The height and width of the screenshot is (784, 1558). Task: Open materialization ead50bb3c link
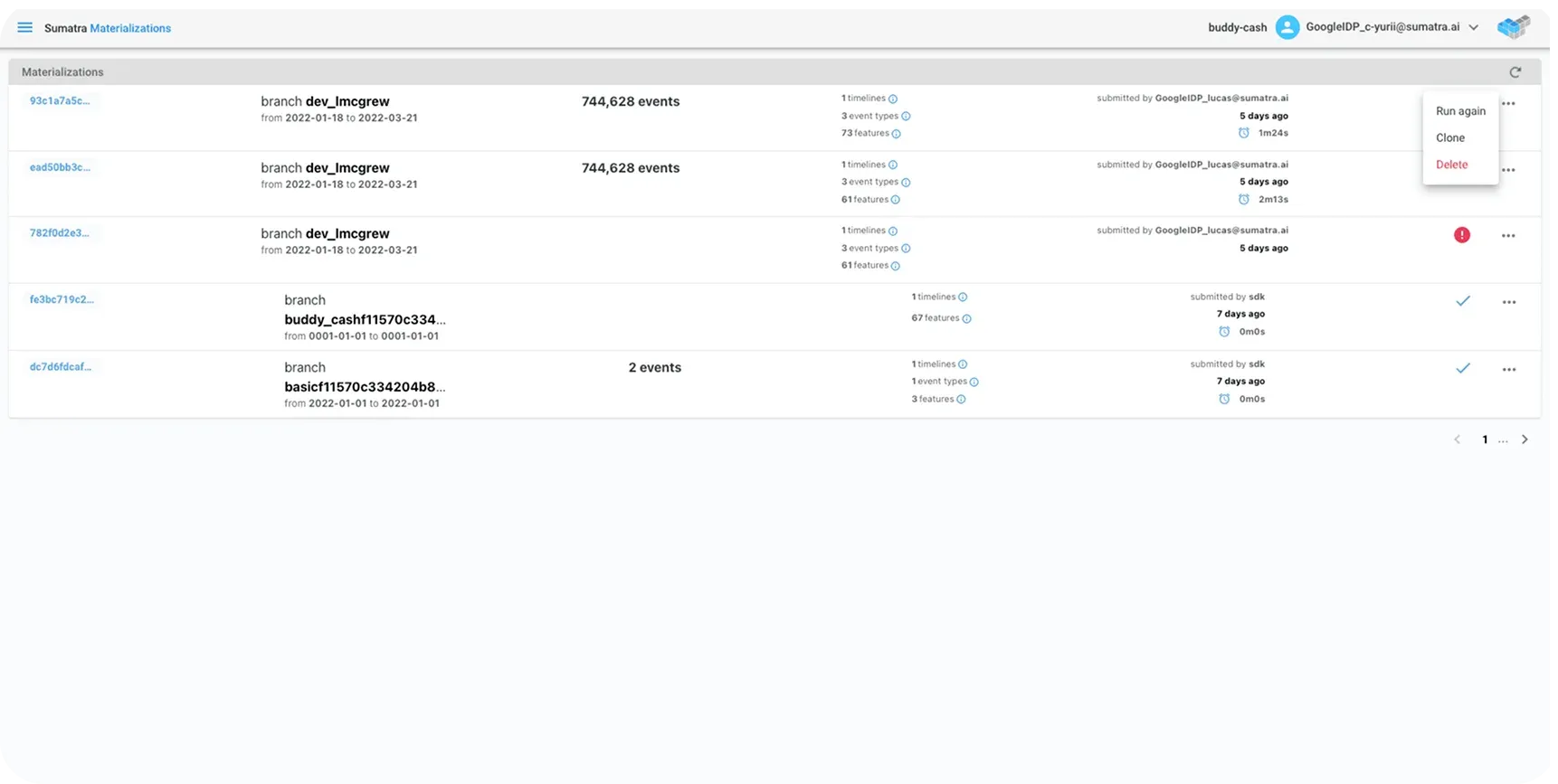coord(60,167)
